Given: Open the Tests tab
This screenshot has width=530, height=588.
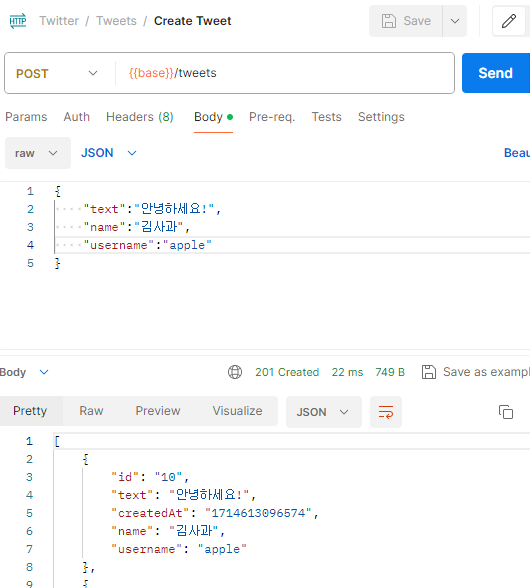Looking at the screenshot, I should pos(326,117).
